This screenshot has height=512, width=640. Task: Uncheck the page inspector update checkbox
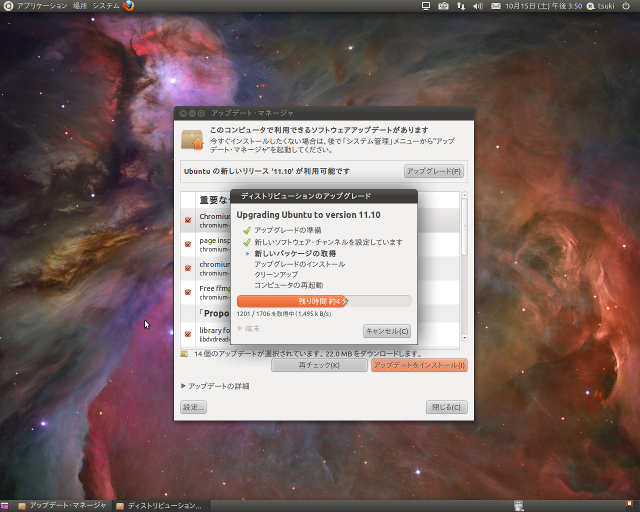[x=188, y=244]
